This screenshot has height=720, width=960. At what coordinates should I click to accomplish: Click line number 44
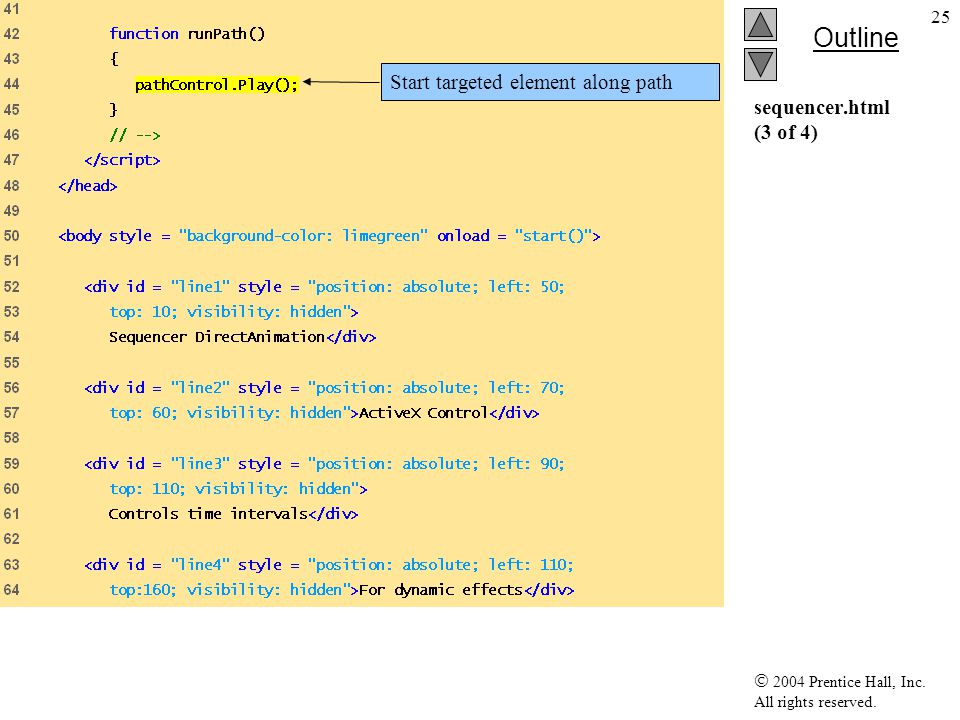click(x=12, y=84)
